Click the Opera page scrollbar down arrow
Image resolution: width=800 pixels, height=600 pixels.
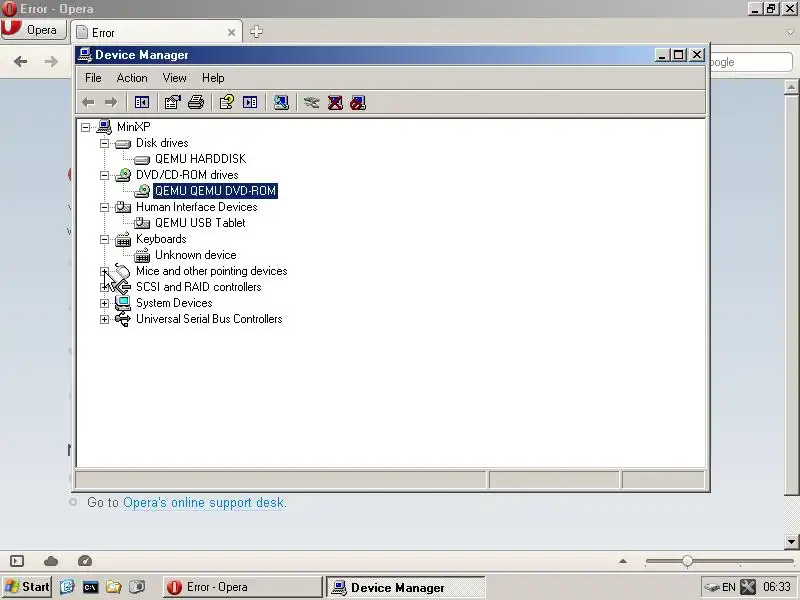(791, 542)
